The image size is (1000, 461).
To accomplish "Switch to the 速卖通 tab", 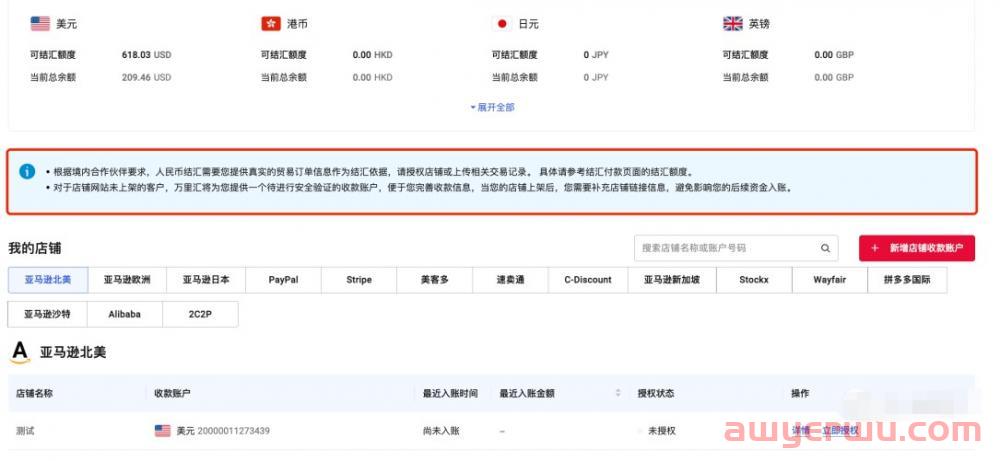I will (510, 280).
